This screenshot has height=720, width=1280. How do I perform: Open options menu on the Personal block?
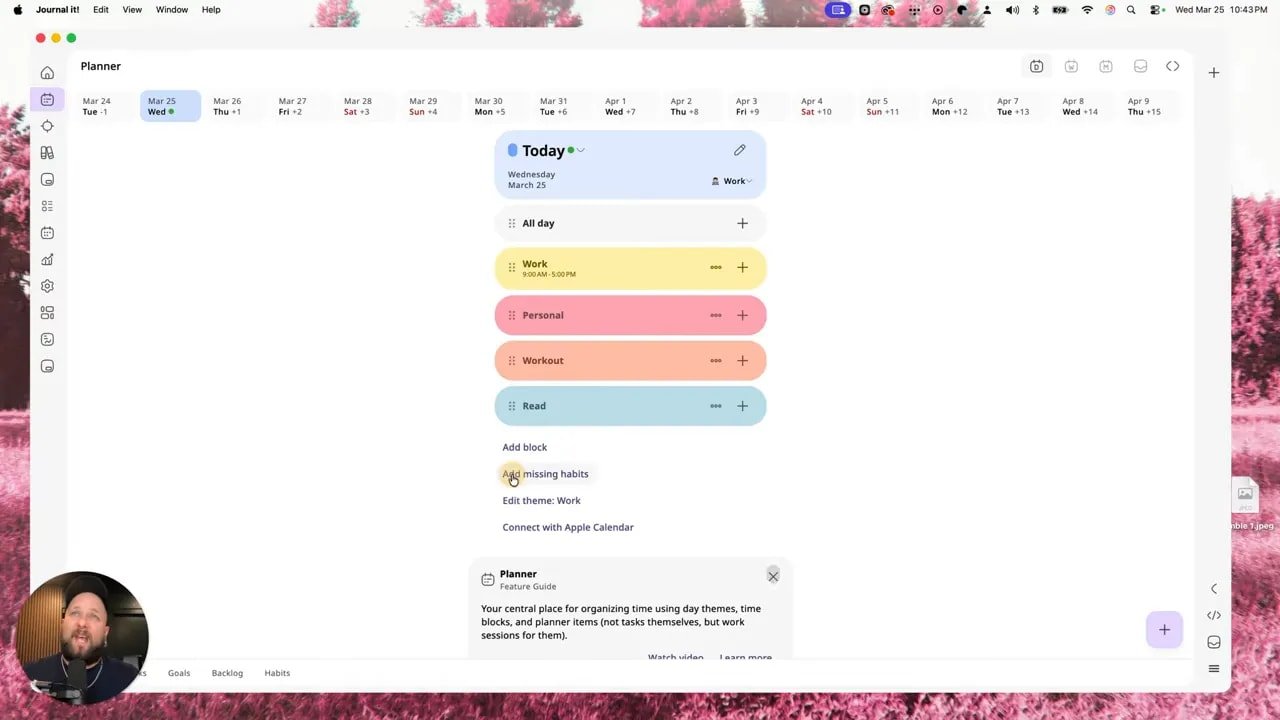tap(715, 315)
